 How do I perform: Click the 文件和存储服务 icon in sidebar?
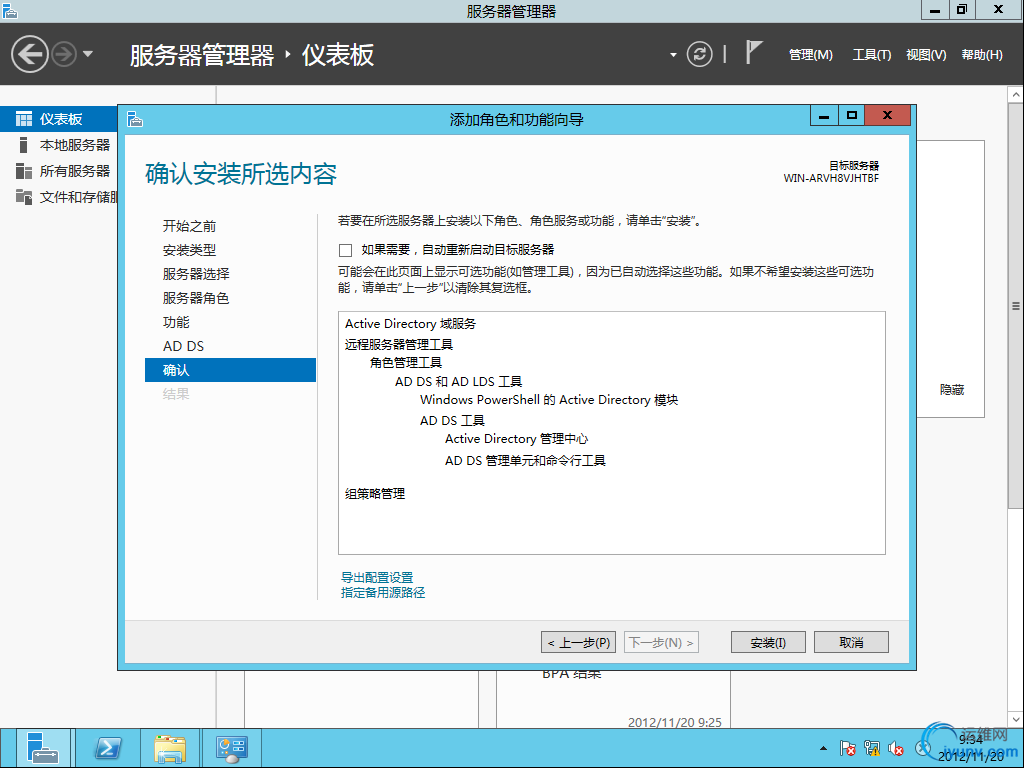pyautogui.click(x=24, y=197)
